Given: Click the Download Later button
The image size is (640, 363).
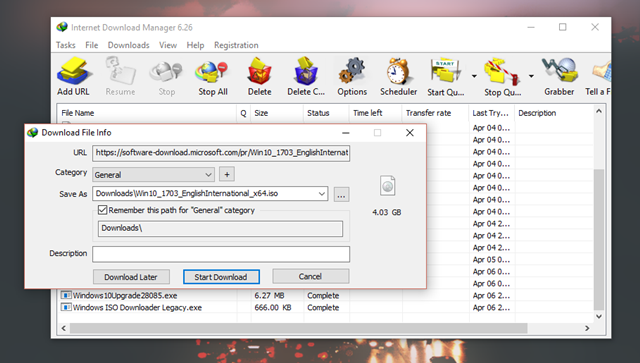Looking at the screenshot, I should coord(131,277).
